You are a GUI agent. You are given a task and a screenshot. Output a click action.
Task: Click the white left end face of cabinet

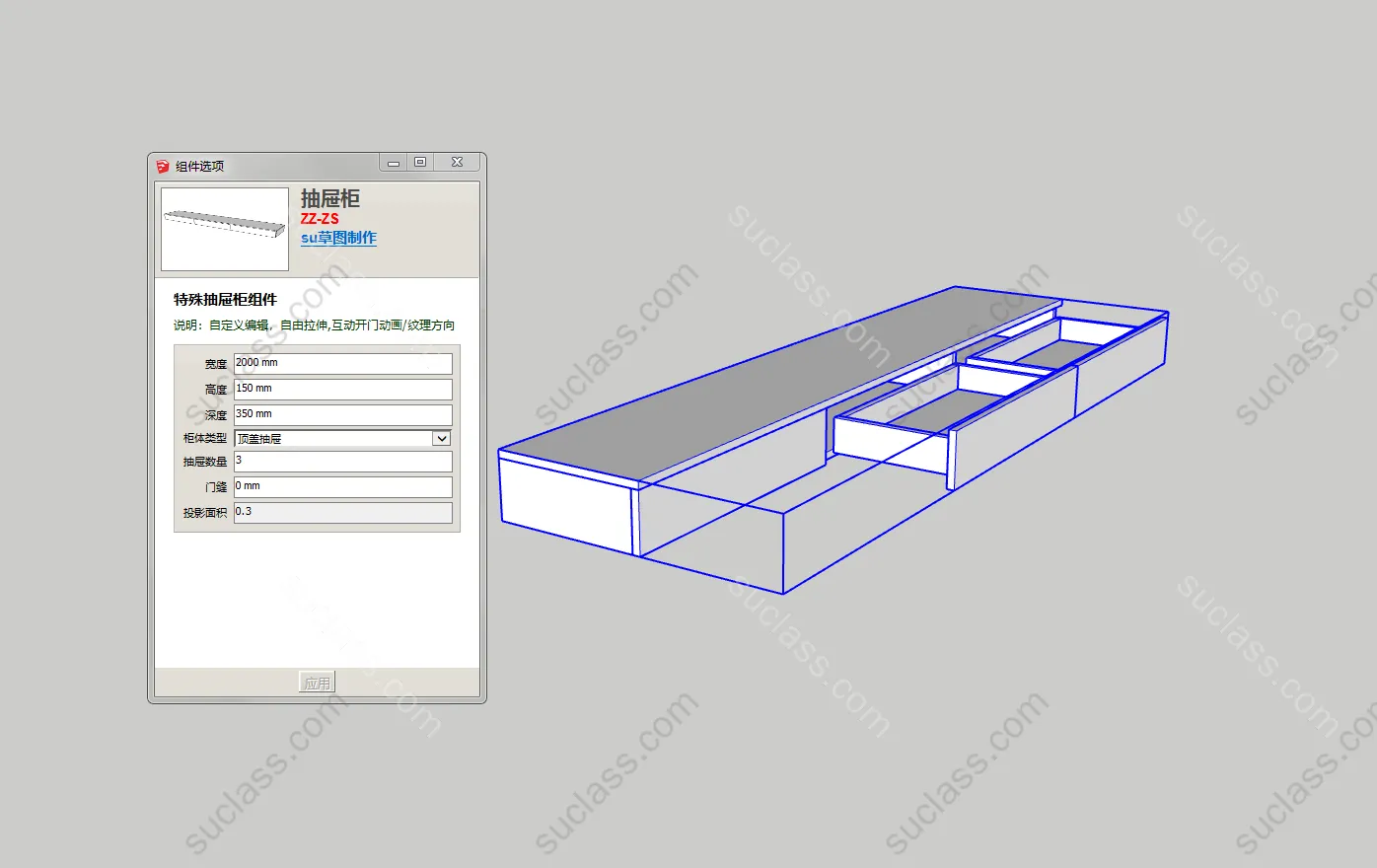(564, 503)
